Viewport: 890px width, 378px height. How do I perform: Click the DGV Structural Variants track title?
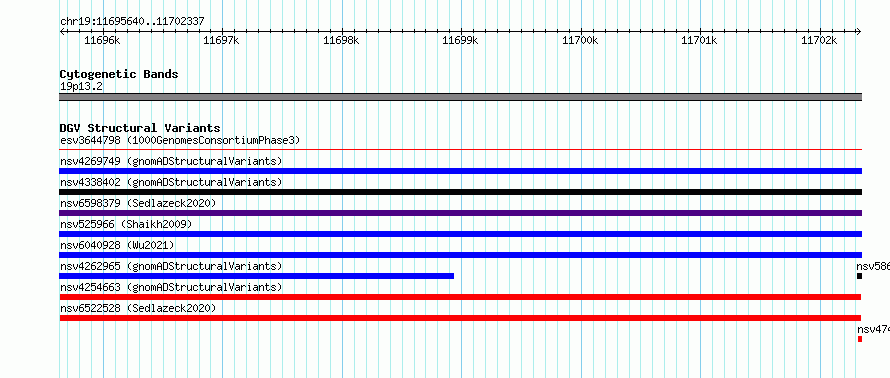click(x=140, y=128)
